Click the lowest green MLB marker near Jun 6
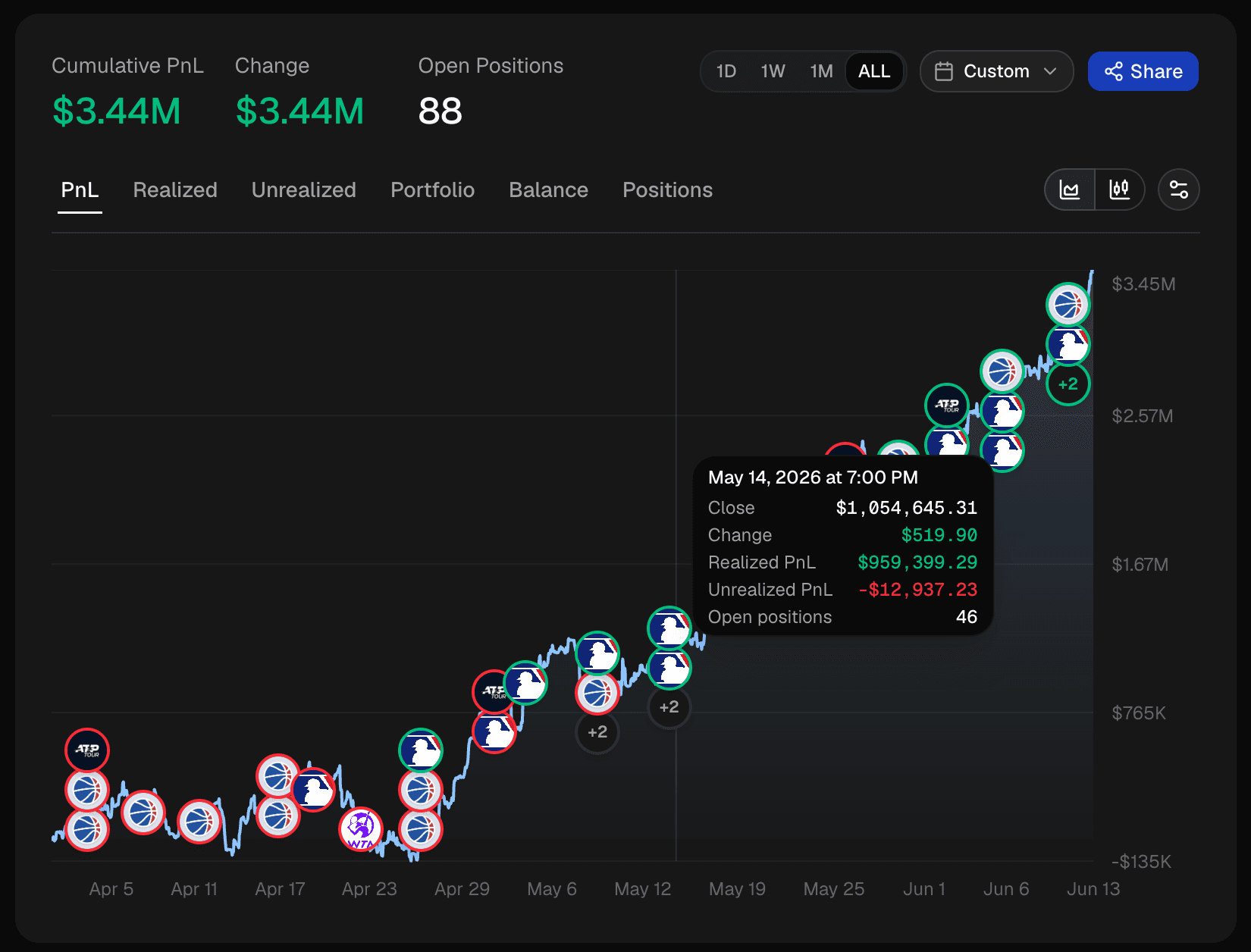 [1002, 450]
